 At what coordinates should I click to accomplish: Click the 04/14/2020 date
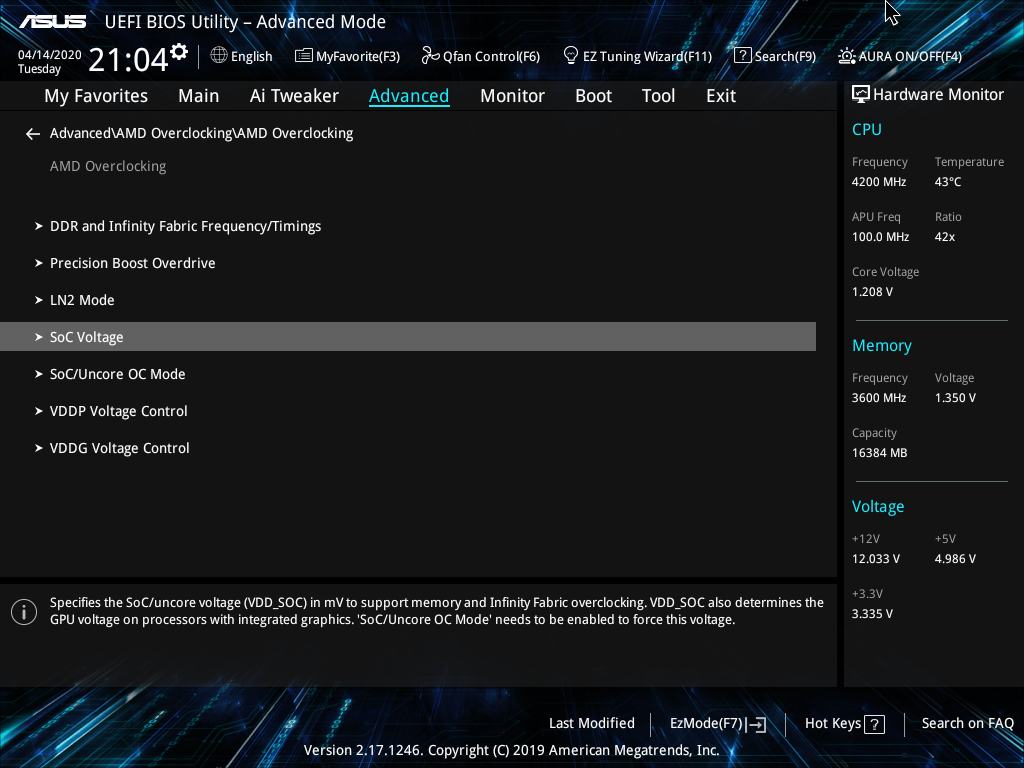(x=50, y=55)
